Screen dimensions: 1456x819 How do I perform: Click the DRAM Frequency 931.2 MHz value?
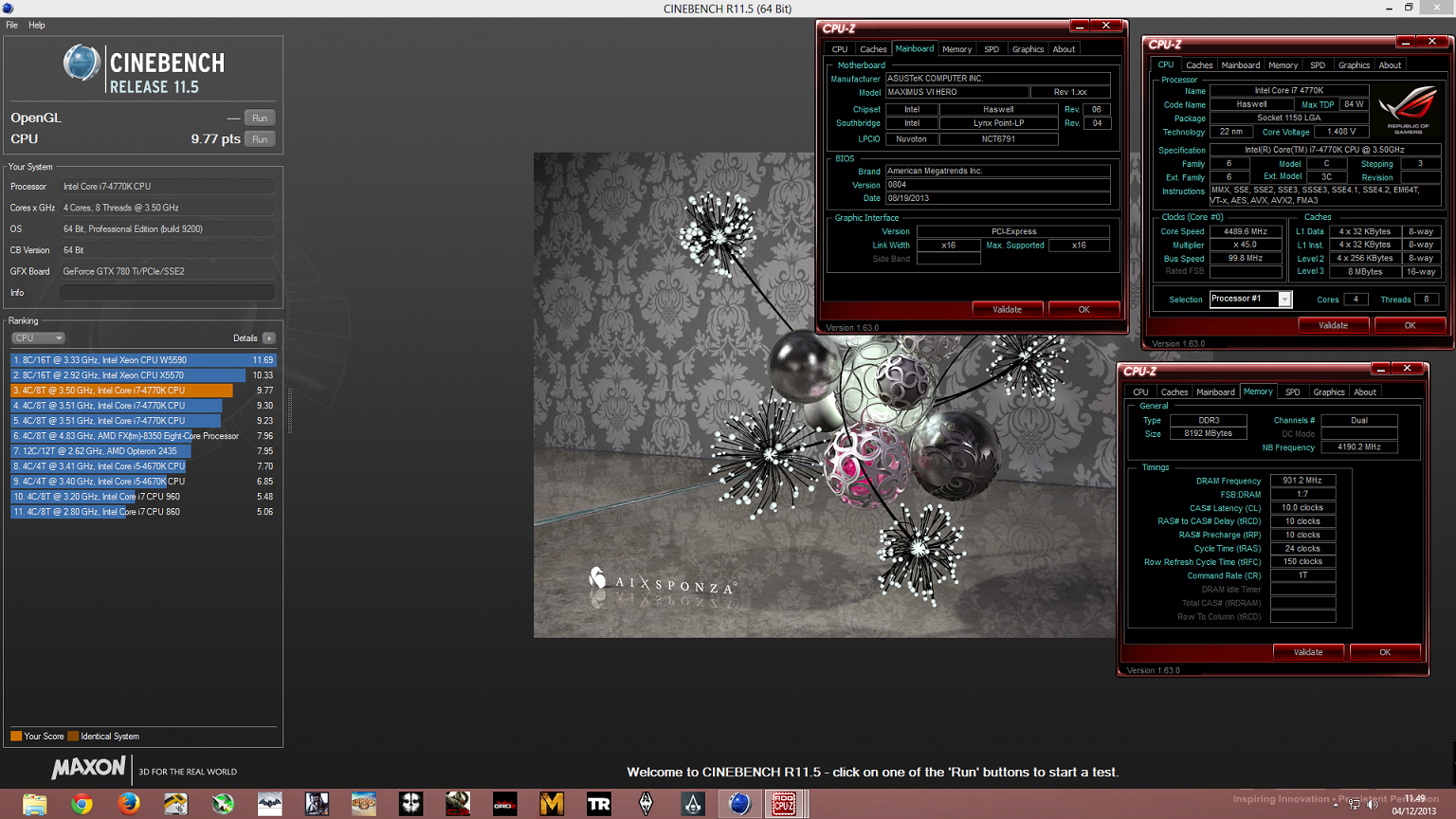pos(1302,481)
